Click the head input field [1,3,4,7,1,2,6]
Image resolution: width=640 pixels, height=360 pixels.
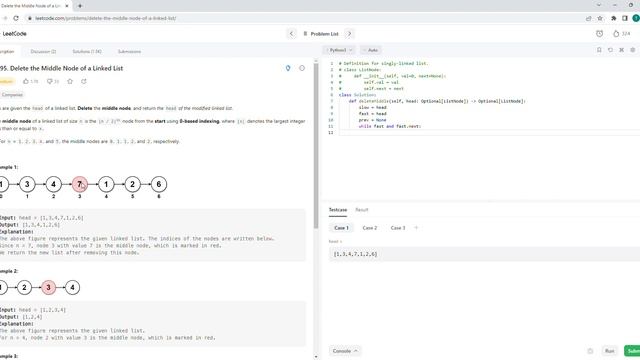[484, 254]
